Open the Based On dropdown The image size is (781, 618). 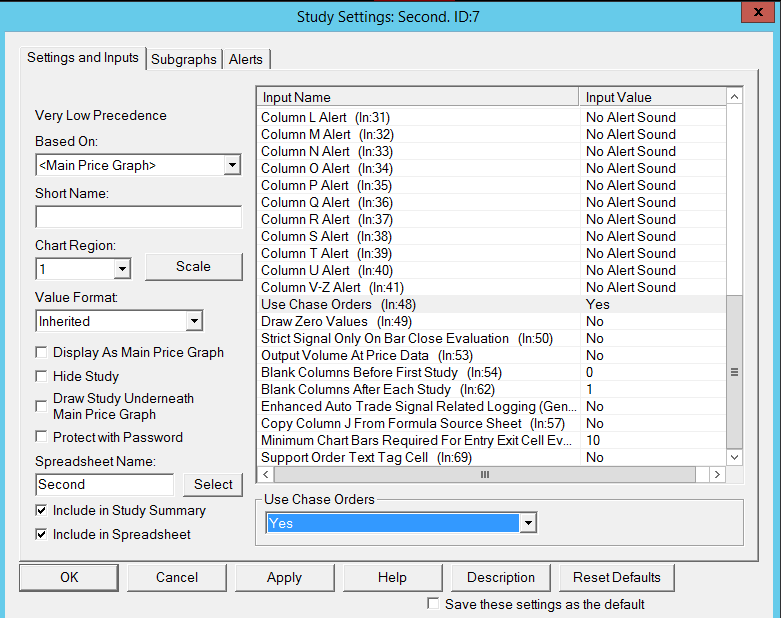click(x=232, y=165)
